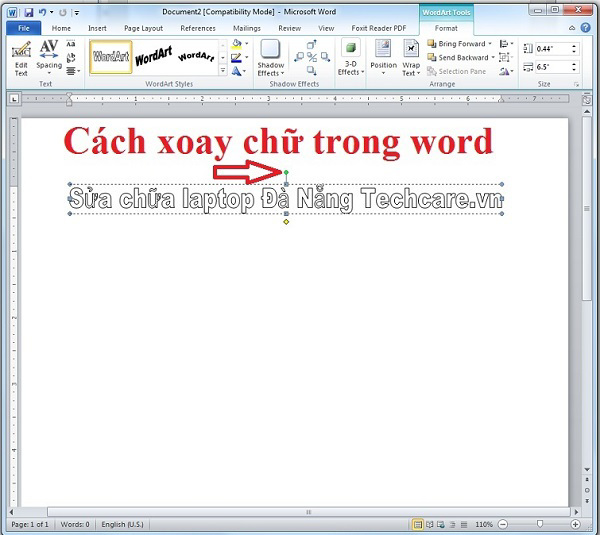Viewport: 600px width, 535px height.
Task: Open the Page Layout tab
Action: pos(143,28)
